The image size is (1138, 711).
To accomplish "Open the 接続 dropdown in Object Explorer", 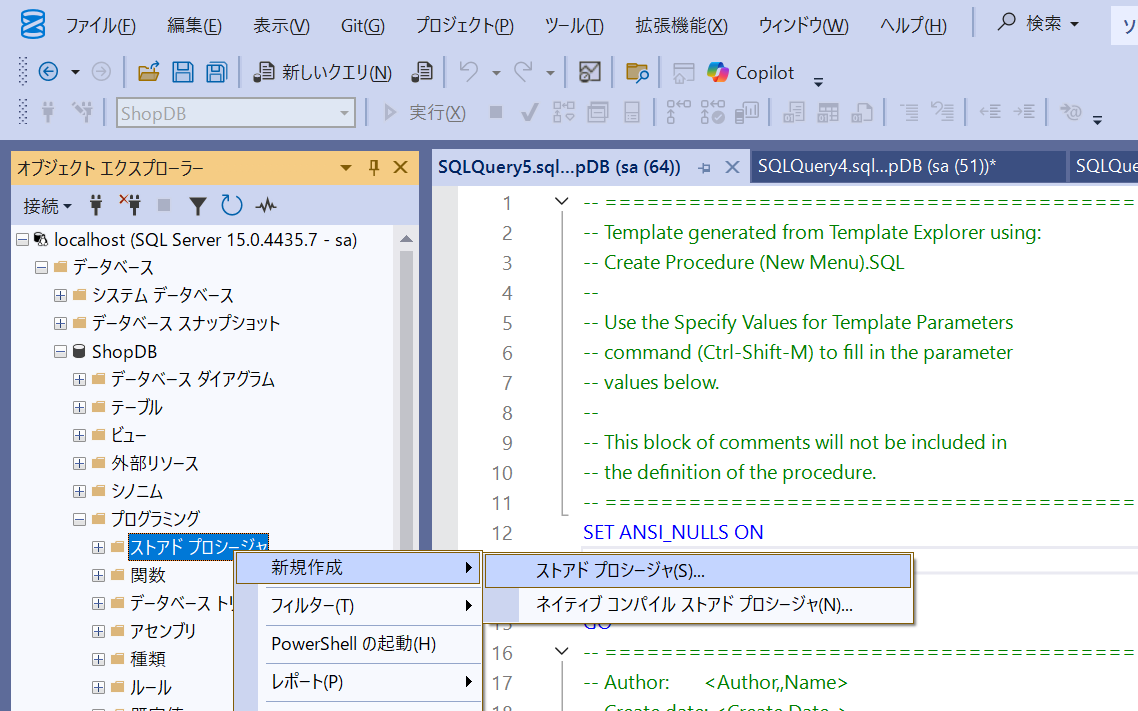I will (x=47, y=206).
